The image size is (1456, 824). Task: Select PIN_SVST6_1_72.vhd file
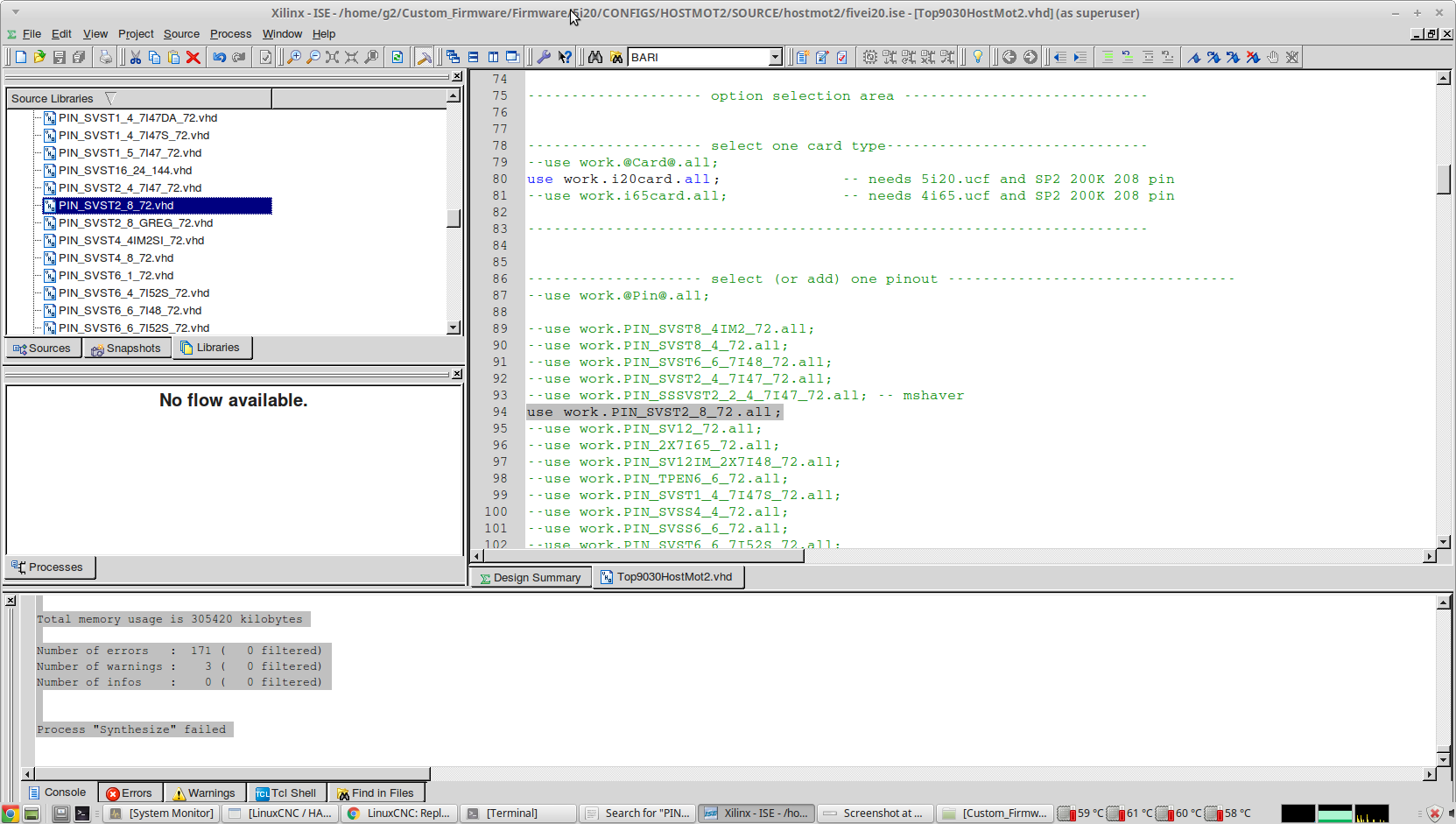coord(116,275)
